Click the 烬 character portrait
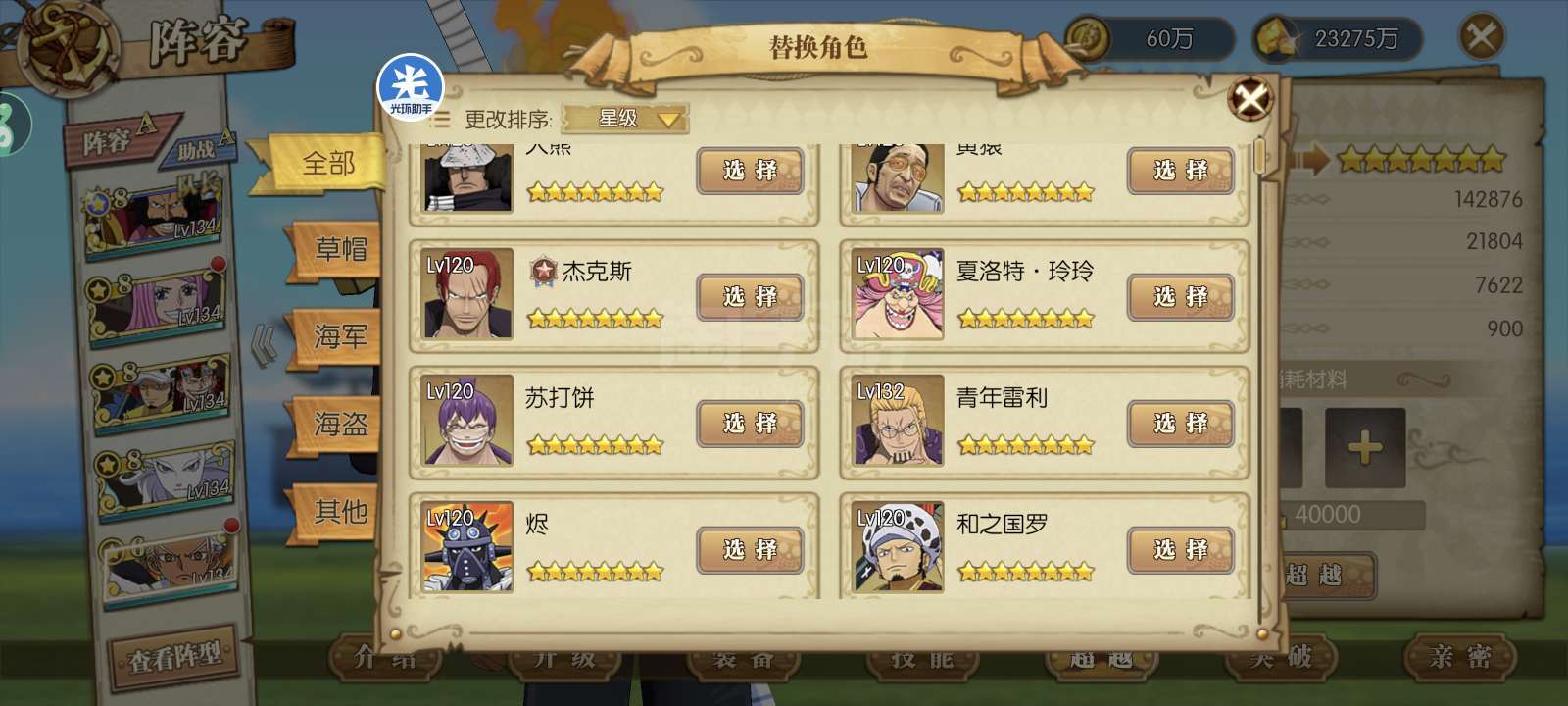The height and width of the screenshot is (706, 1568). (468, 547)
